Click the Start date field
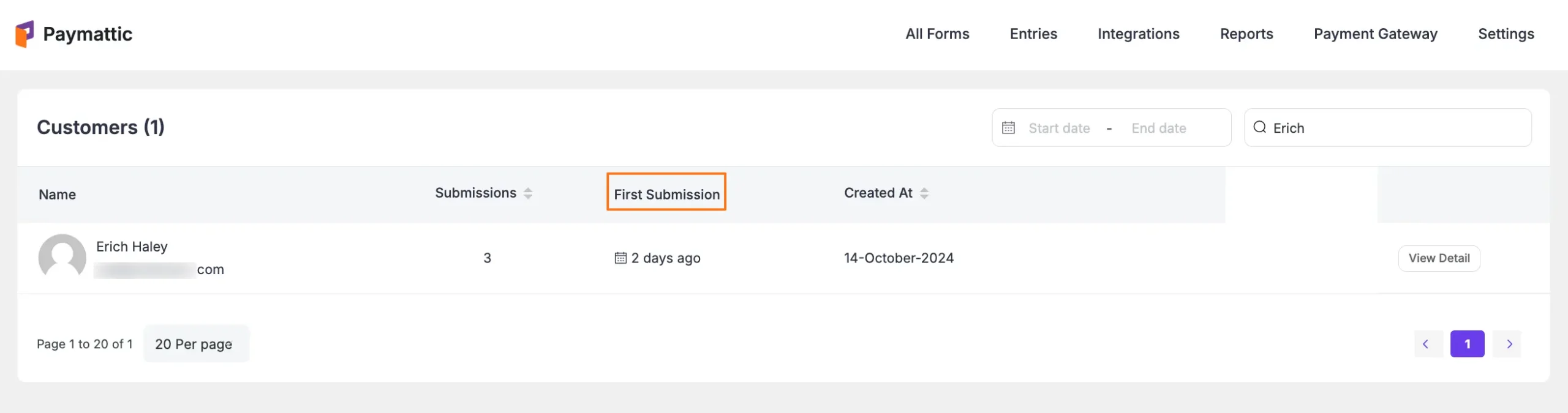The image size is (1568, 413). pyautogui.click(x=1059, y=128)
